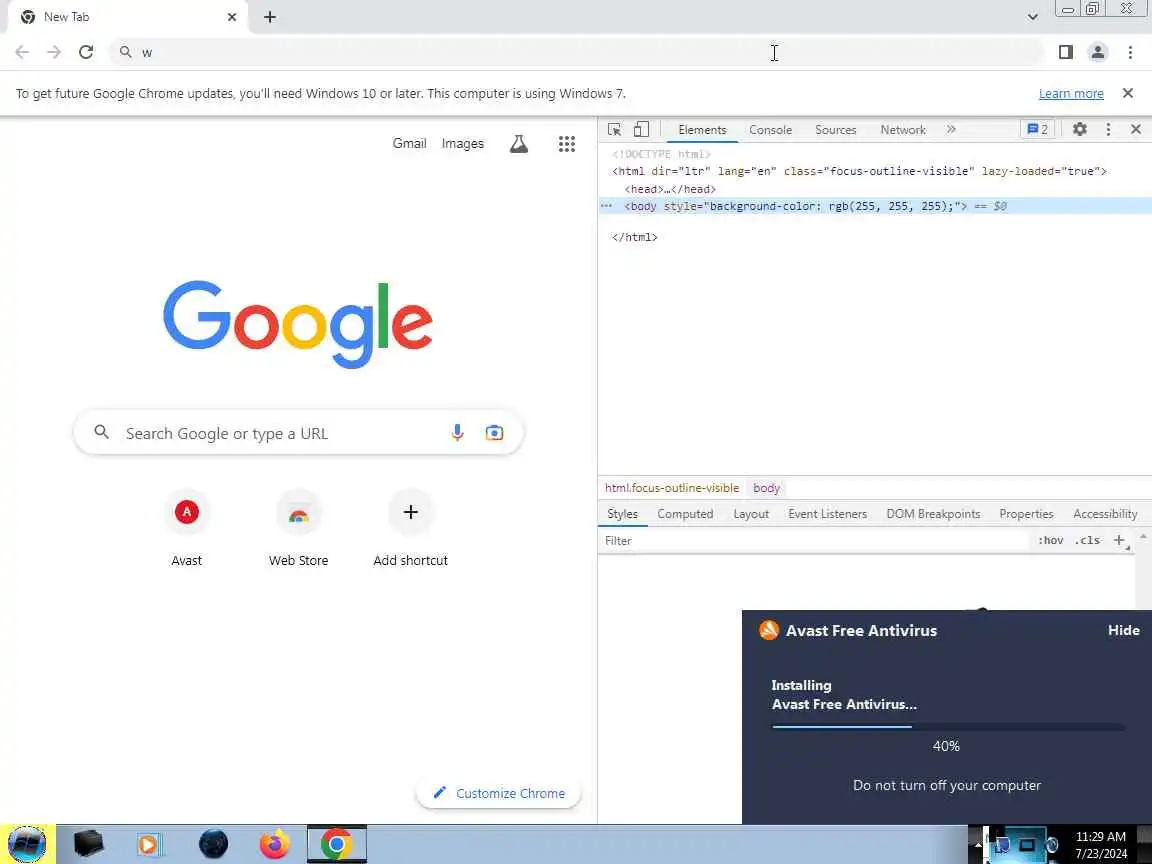
Task: Open the Google apps grid
Action: pyautogui.click(x=566, y=144)
